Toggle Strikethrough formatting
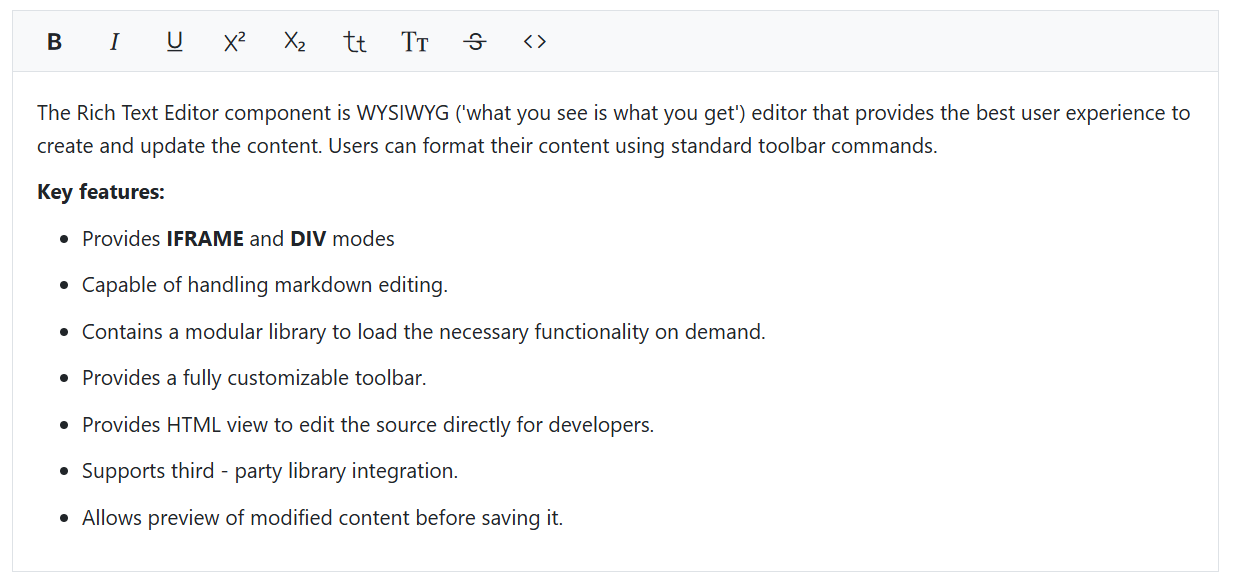1236x586 pixels. 474,41
